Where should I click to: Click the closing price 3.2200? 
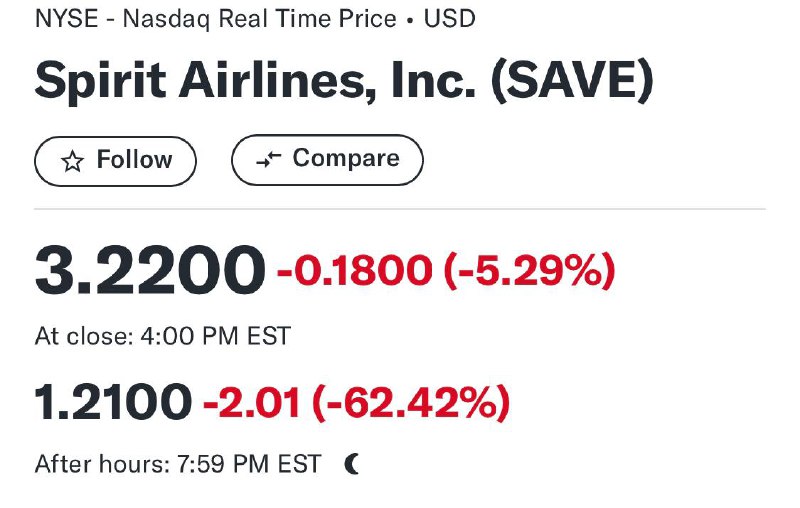tap(150, 270)
